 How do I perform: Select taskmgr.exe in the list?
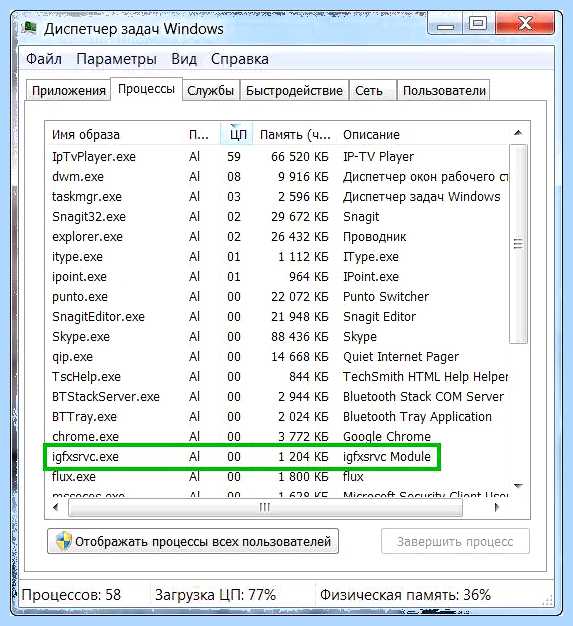tap(278, 196)
